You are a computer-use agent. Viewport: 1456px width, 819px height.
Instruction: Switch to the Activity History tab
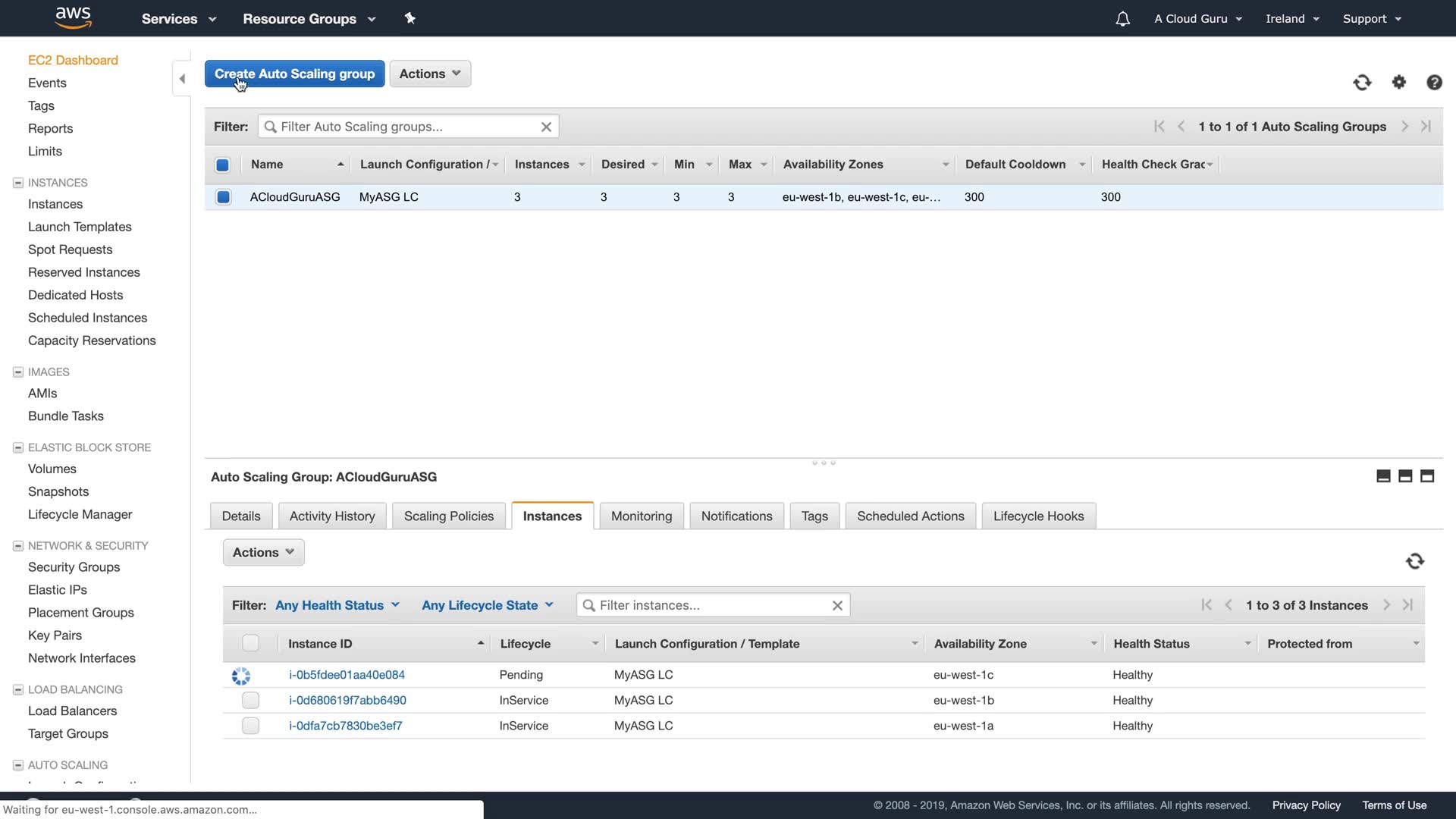tap(332, 516)
